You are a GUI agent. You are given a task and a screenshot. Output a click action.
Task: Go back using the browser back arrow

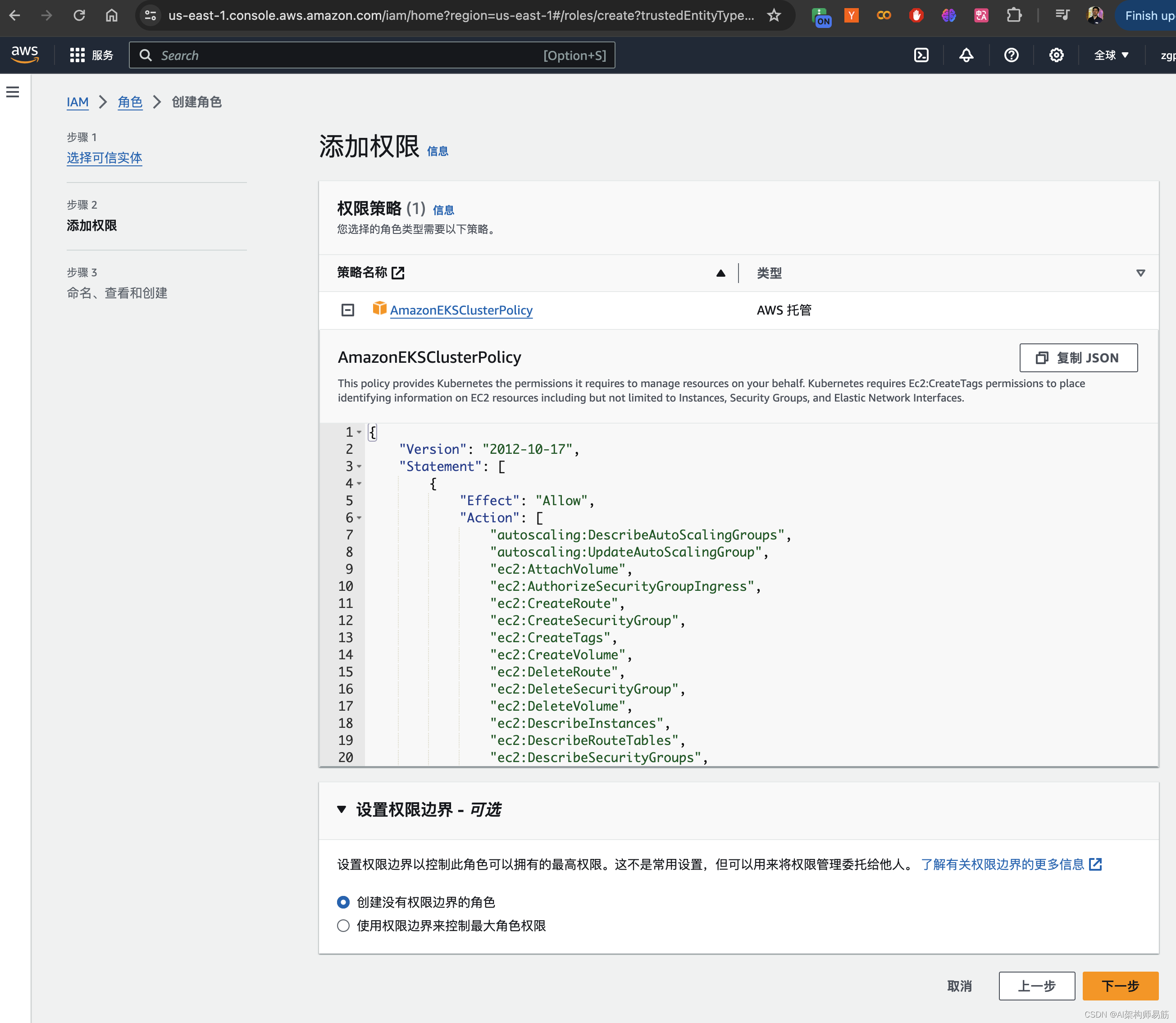pos(15,15)
